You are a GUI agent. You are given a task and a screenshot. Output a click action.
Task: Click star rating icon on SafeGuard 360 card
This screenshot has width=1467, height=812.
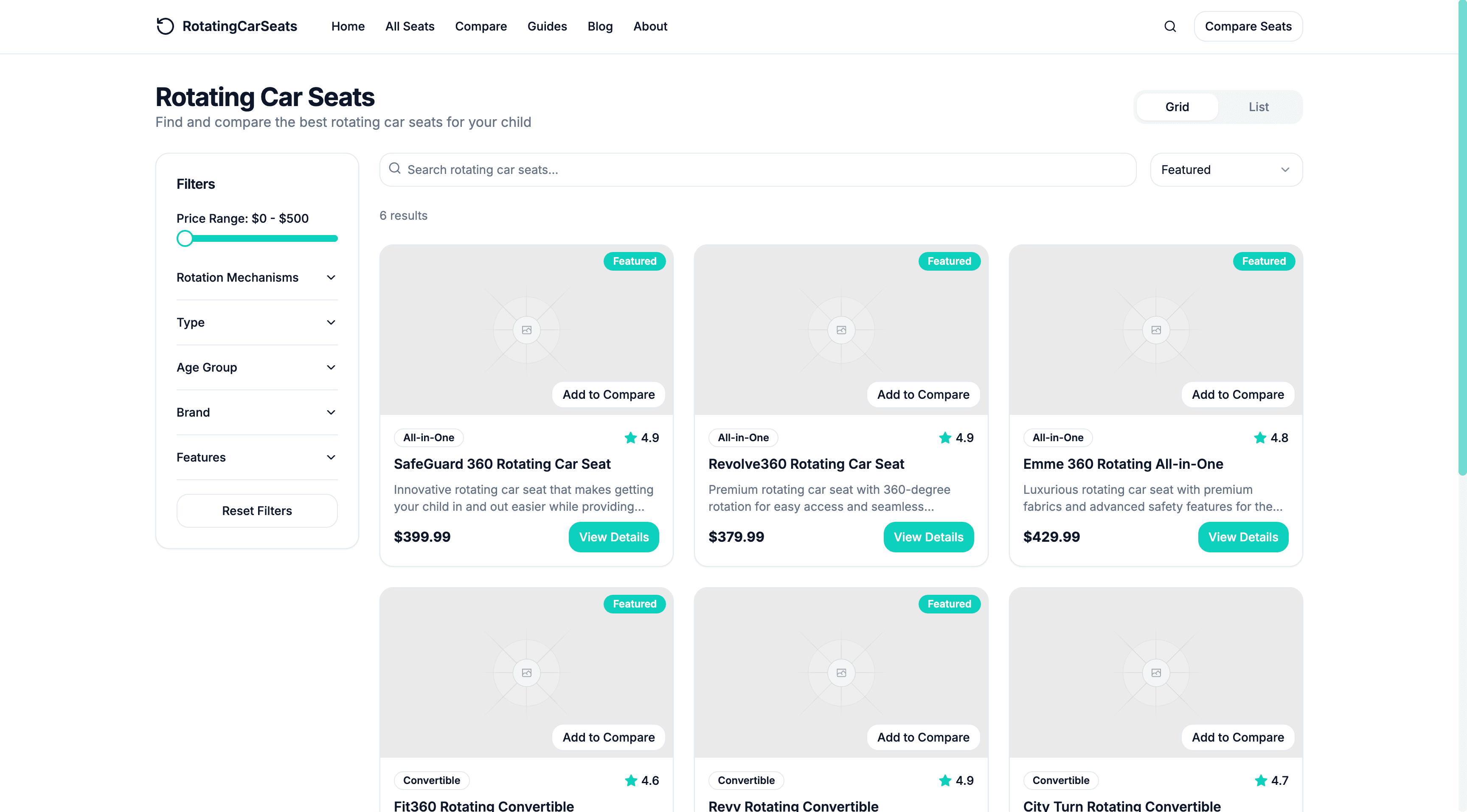(x=630, y=437)
